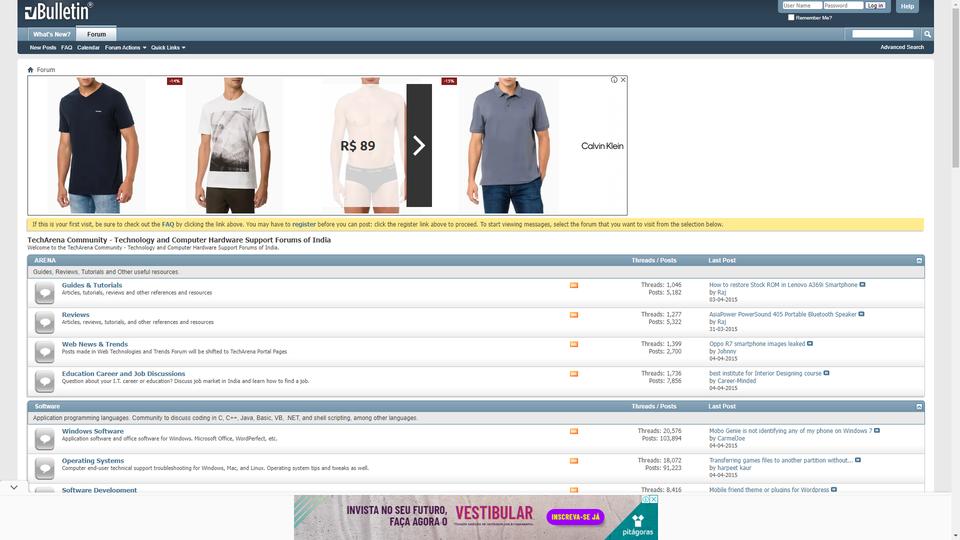Open the Guides & Tutorials forum
This screenshot has height=540, width=960.
pyautogui.click(x=92, y=285)
